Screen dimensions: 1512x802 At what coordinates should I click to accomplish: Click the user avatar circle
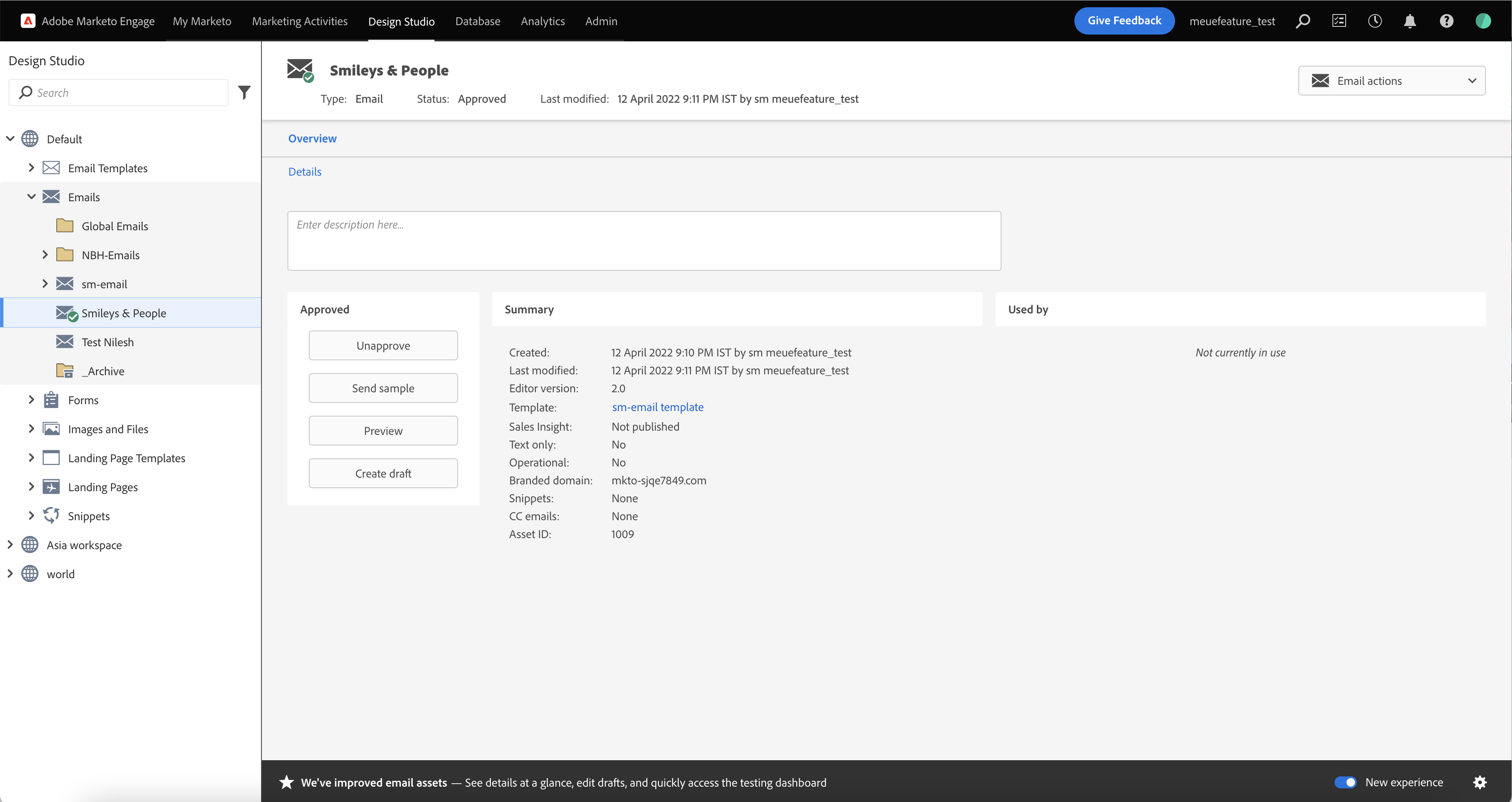click(1483, 20)
